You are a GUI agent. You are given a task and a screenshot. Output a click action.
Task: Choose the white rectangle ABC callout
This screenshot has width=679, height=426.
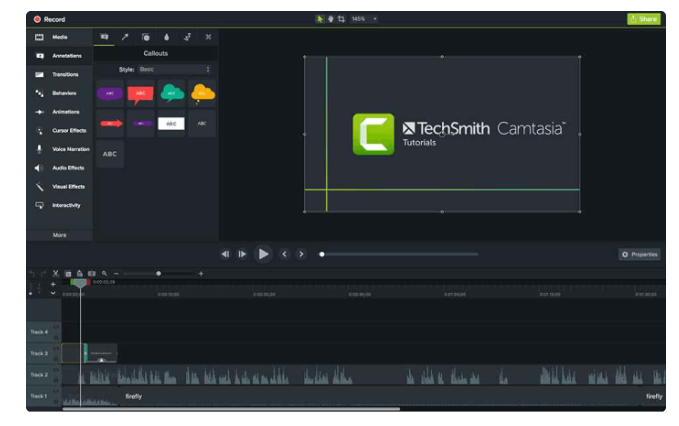click(x=171, y=123)
